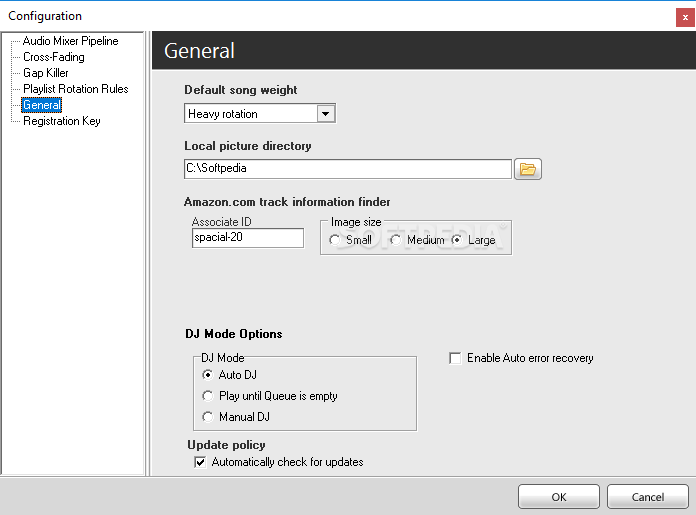
Task: Open the Default song weight dropdown
Action: point(325,114)
